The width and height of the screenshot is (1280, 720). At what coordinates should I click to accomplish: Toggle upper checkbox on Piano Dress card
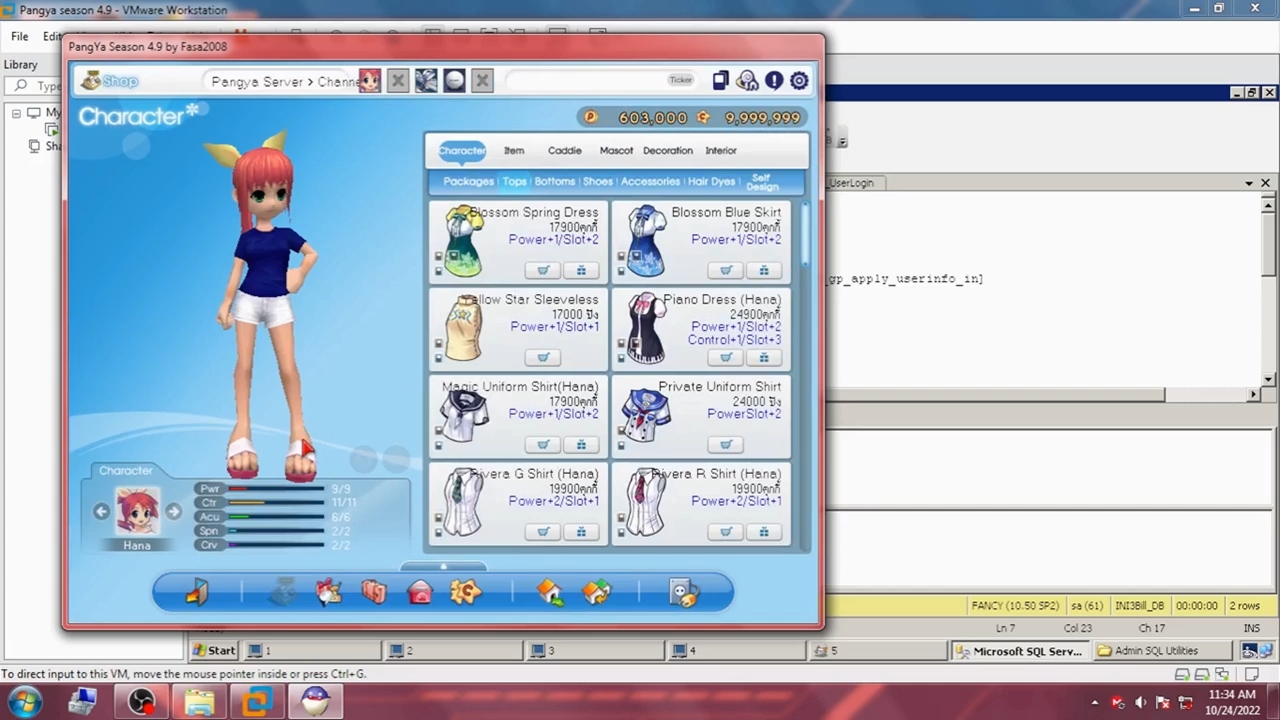click(621, 344)
